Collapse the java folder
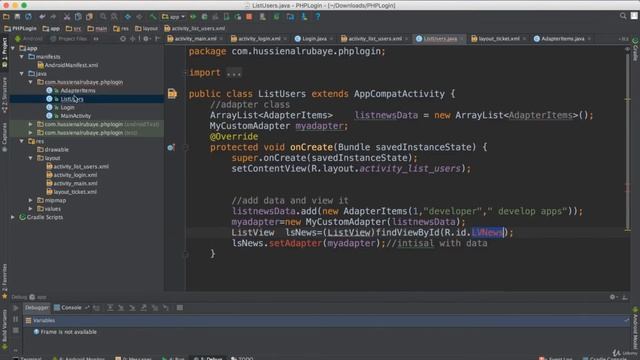This screenshot has width=640, height=360. click(x=22, y=73)
